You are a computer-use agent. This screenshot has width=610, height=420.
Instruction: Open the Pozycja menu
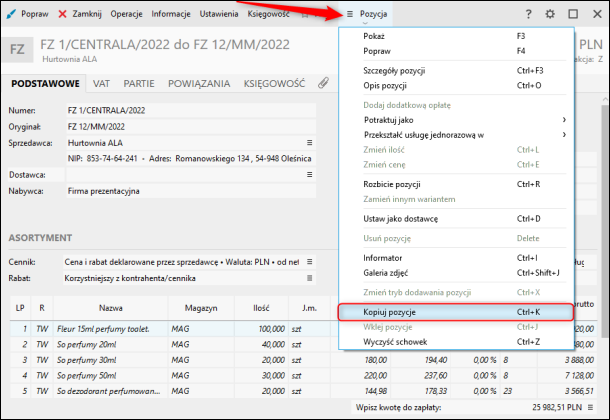(x=373, y=14)
